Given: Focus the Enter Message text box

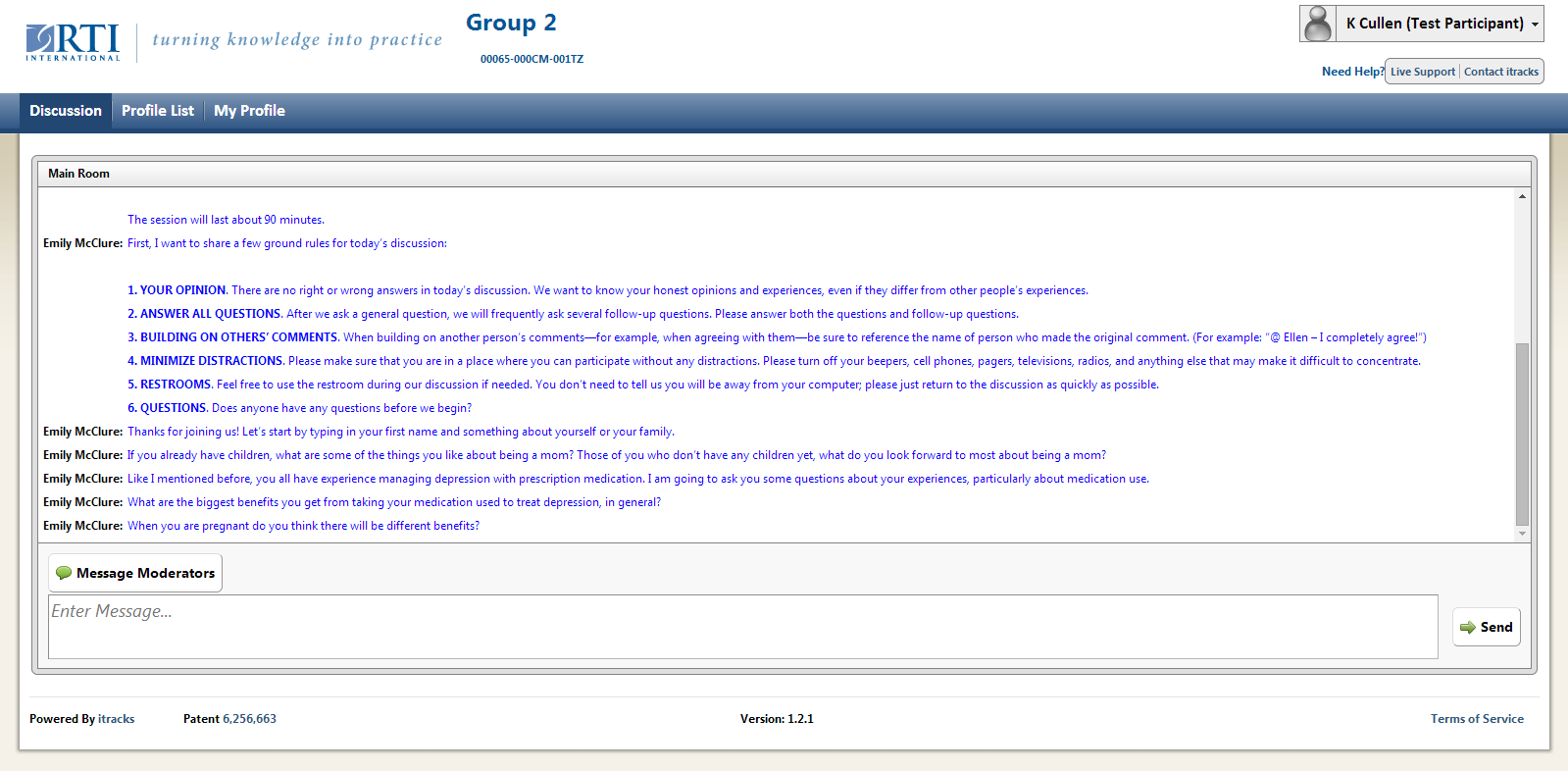Looking at the screenshot, I should pos(742,627).
